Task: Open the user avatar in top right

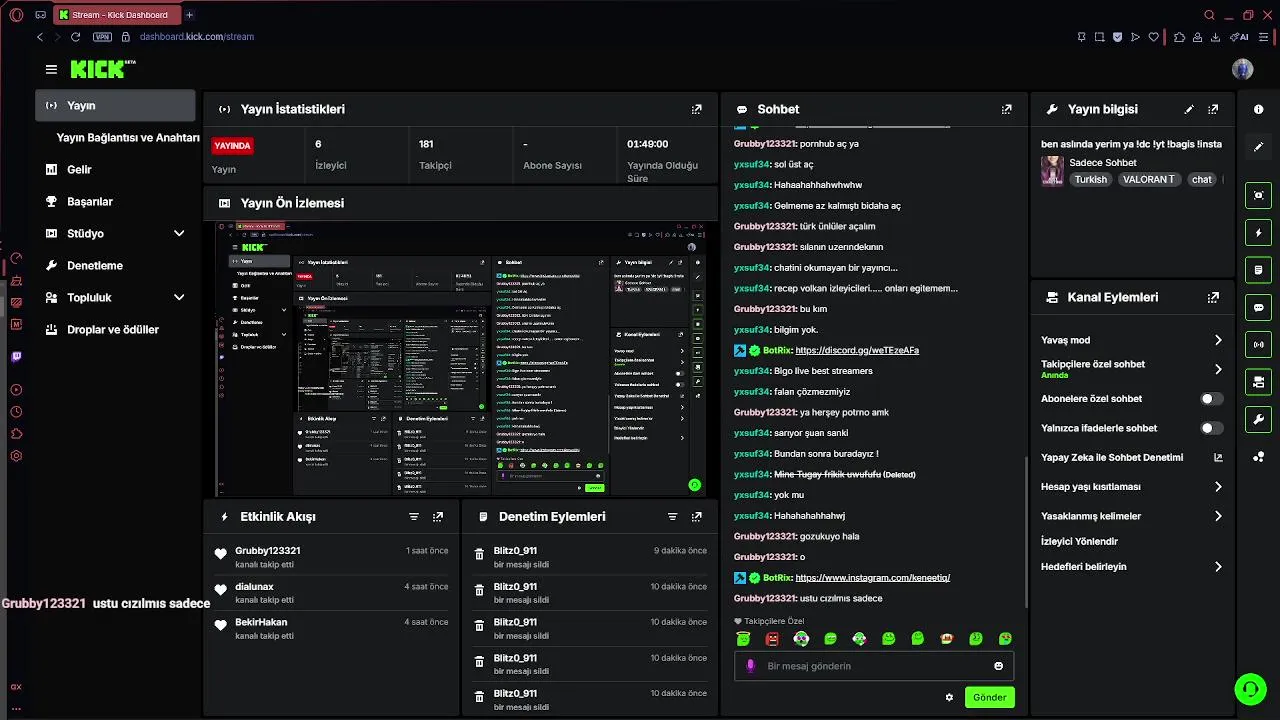Action: point(1243,69)
